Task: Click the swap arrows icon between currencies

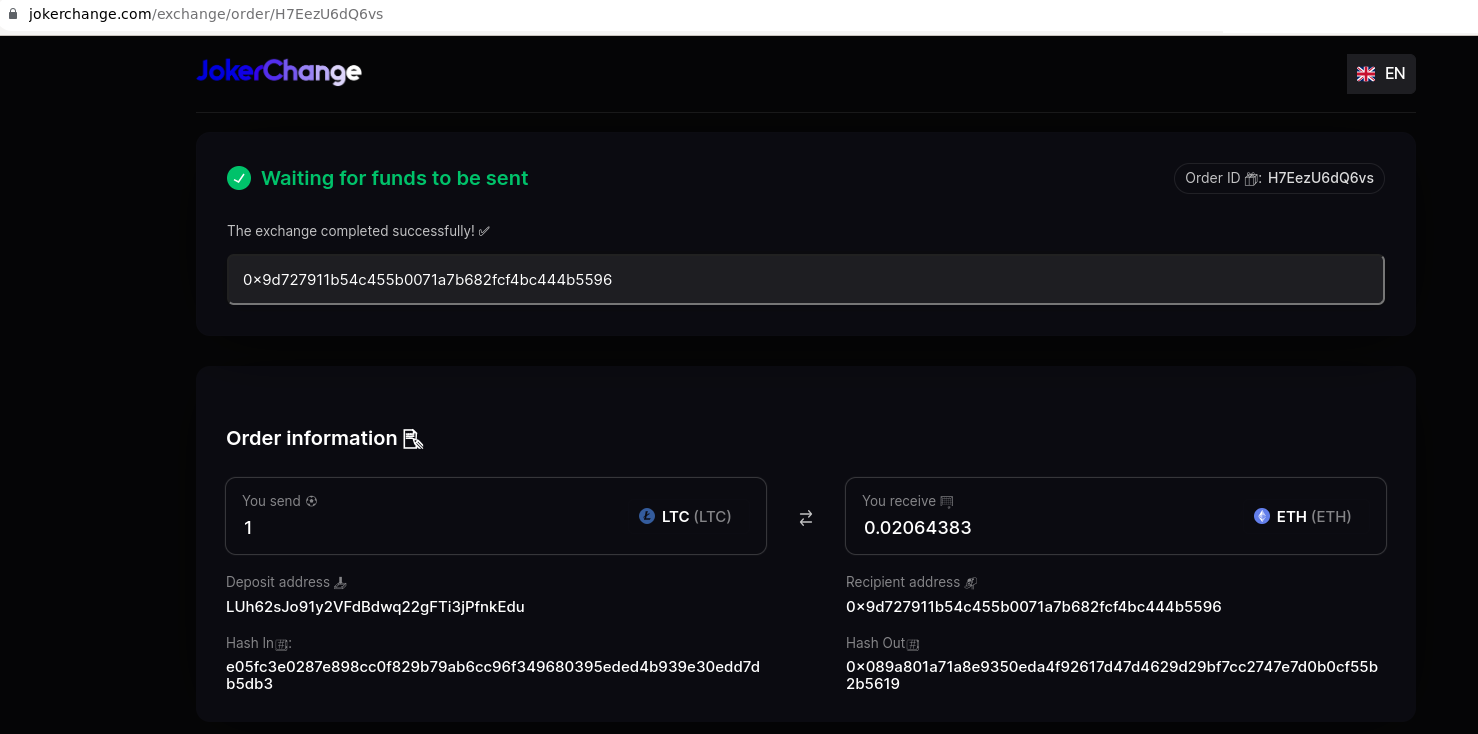Action: (806, 518)
